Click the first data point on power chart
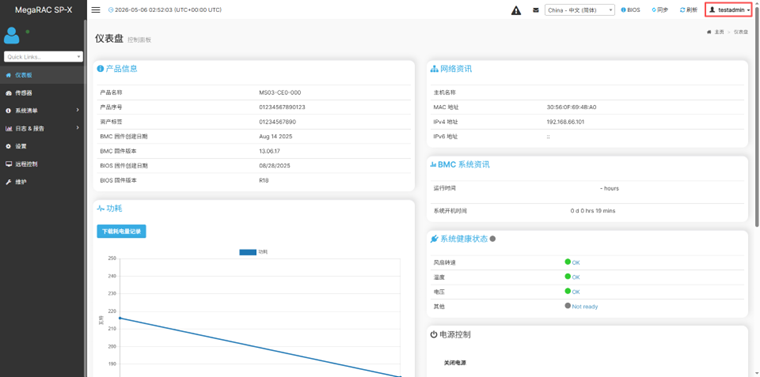Viewport: 760px width, 377px height. click(120, 318)
